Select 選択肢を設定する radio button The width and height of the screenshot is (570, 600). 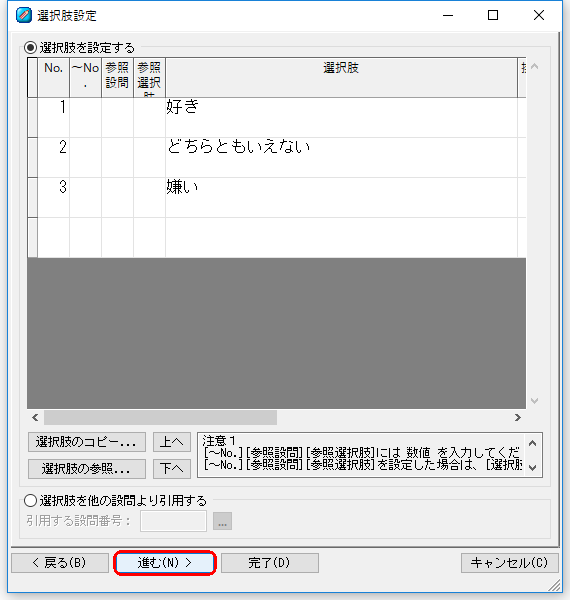click(30, 48)
